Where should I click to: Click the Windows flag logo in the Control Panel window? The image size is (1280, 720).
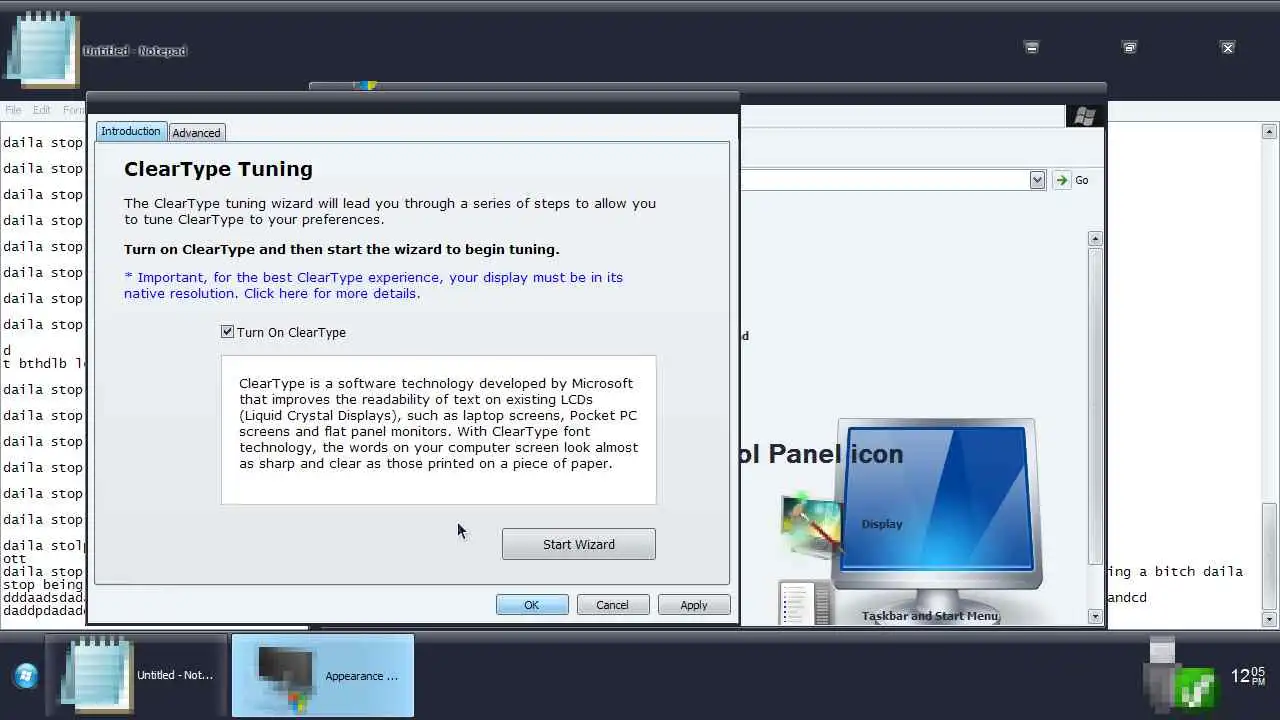pyautogui.click(x=1084, y=116)
